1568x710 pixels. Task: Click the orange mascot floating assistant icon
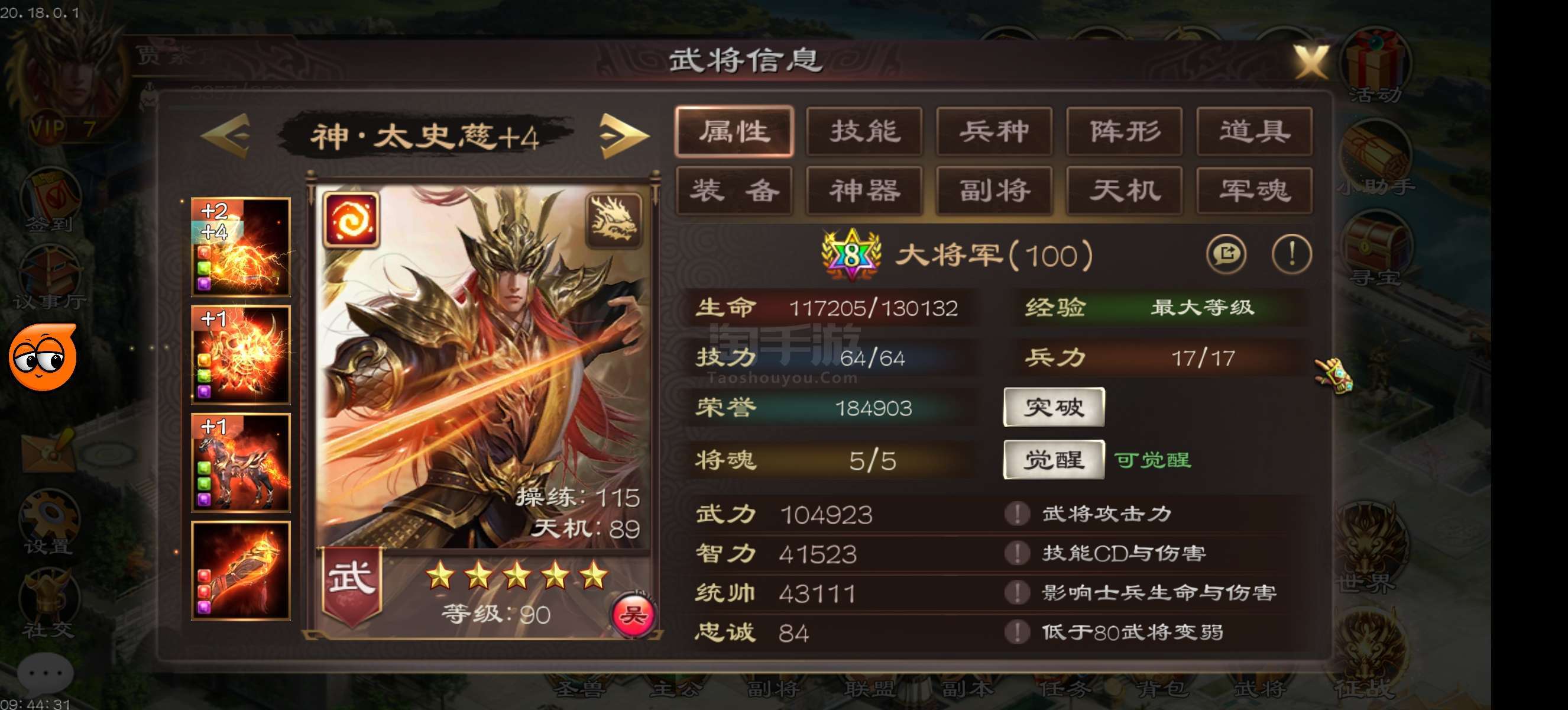tap(43, 357)
